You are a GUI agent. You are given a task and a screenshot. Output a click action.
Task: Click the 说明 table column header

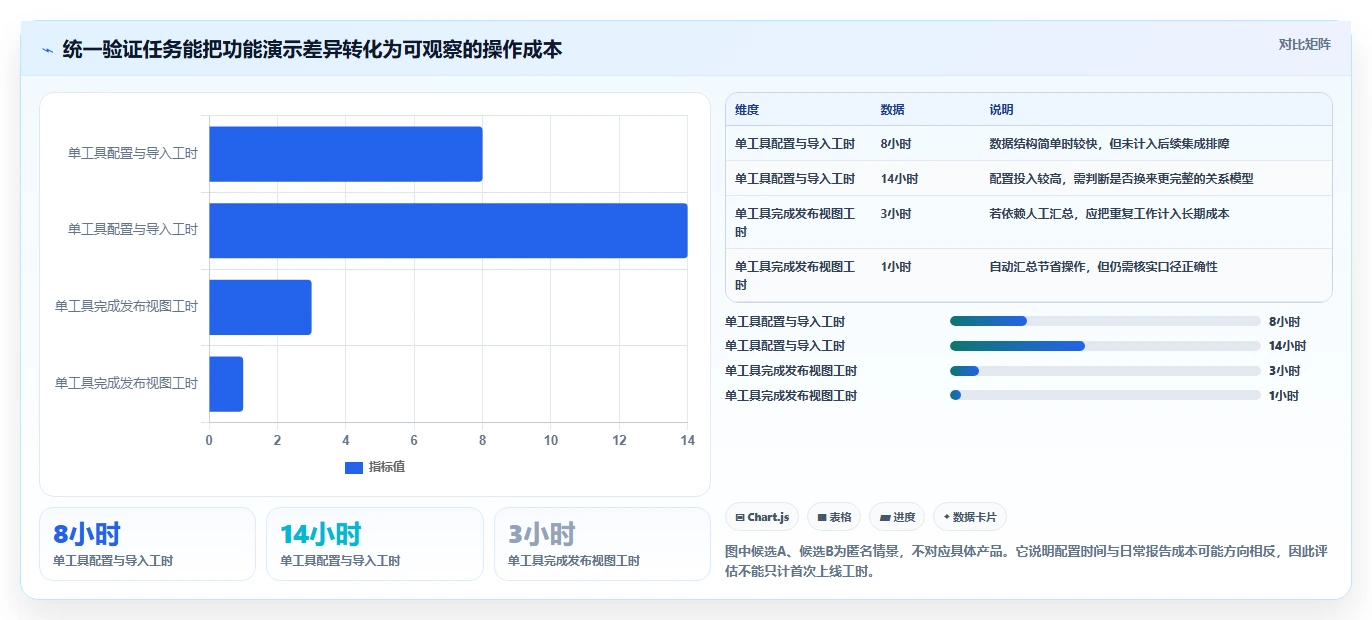pos(1001,110)
